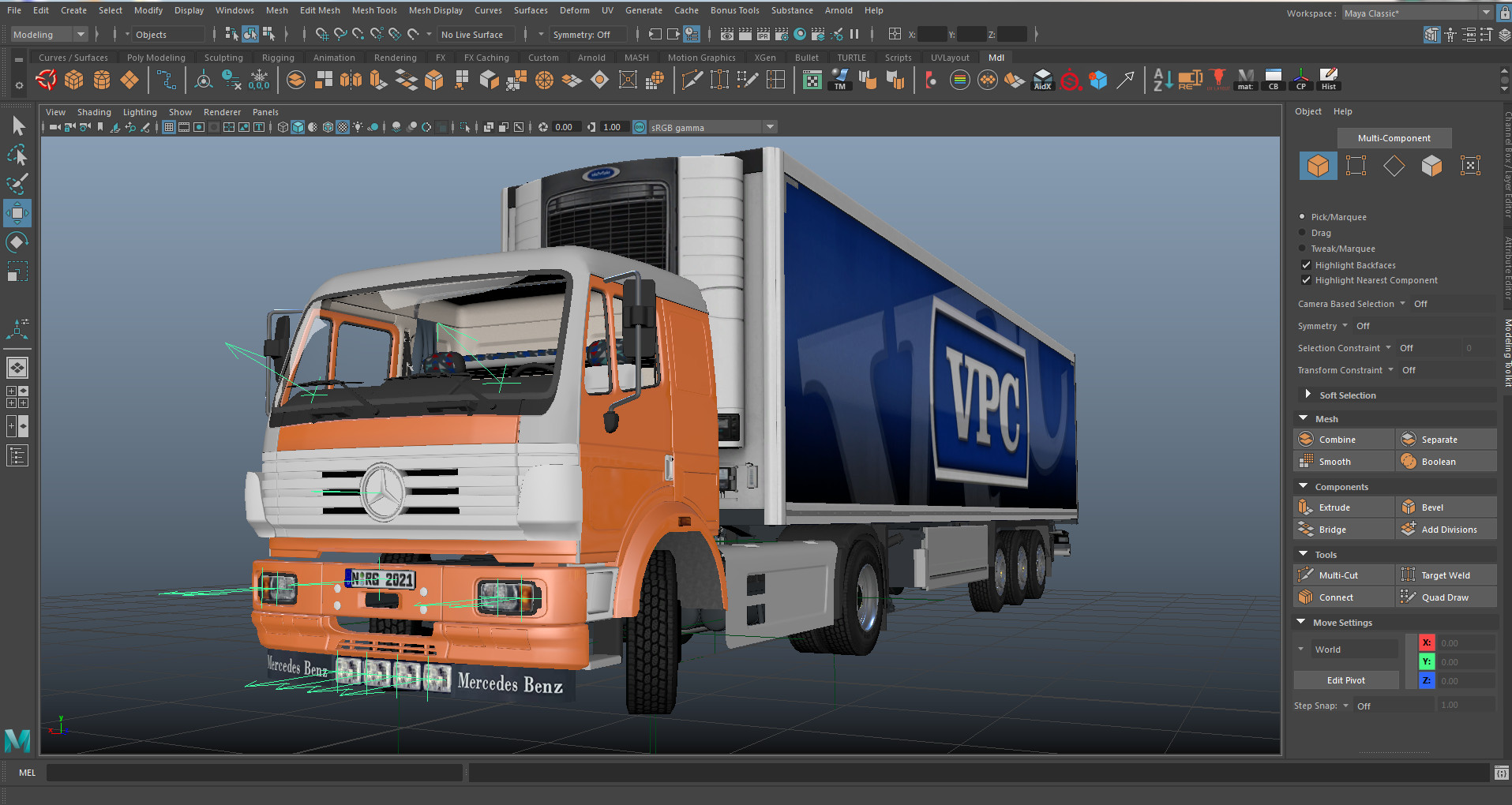Select Vertex selection mode in Modeling Toolkit
This screenshot has height=805, width=1512.
1356,166
